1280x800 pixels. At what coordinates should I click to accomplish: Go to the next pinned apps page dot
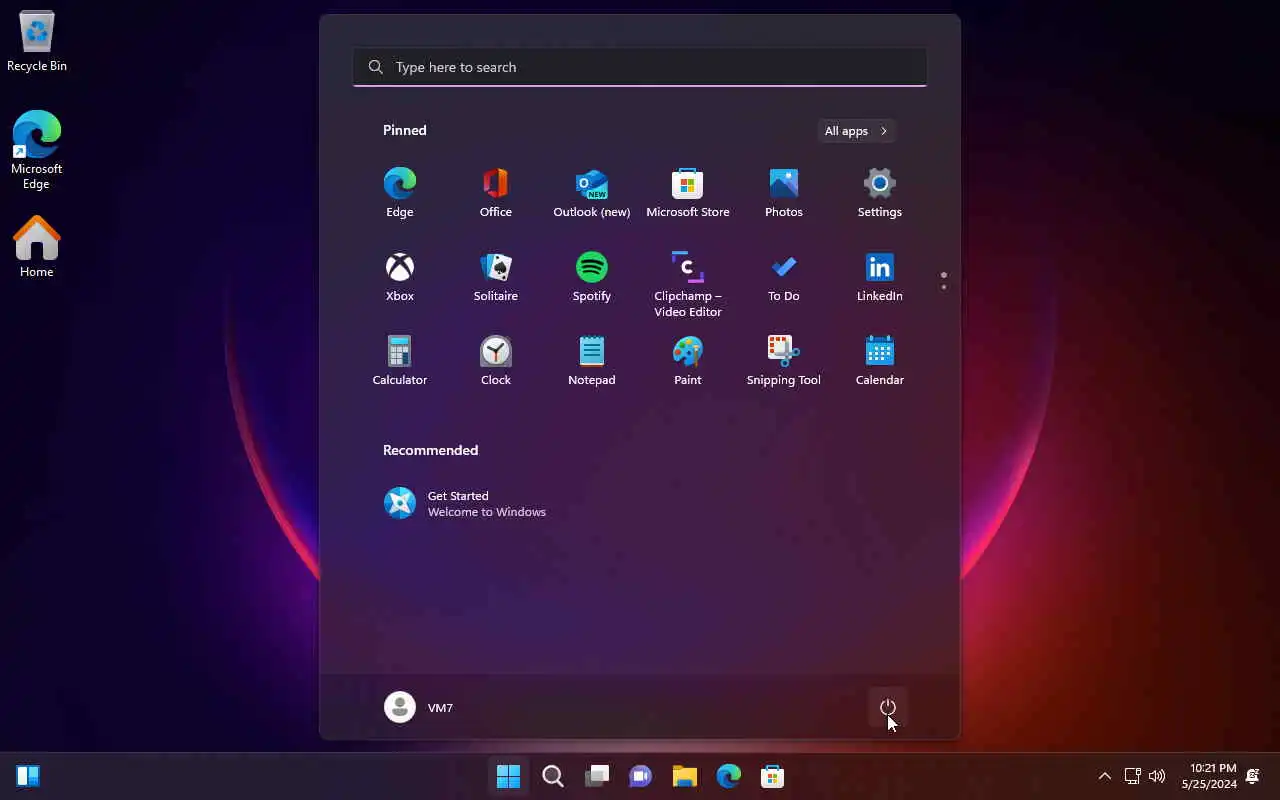point(943,288)
